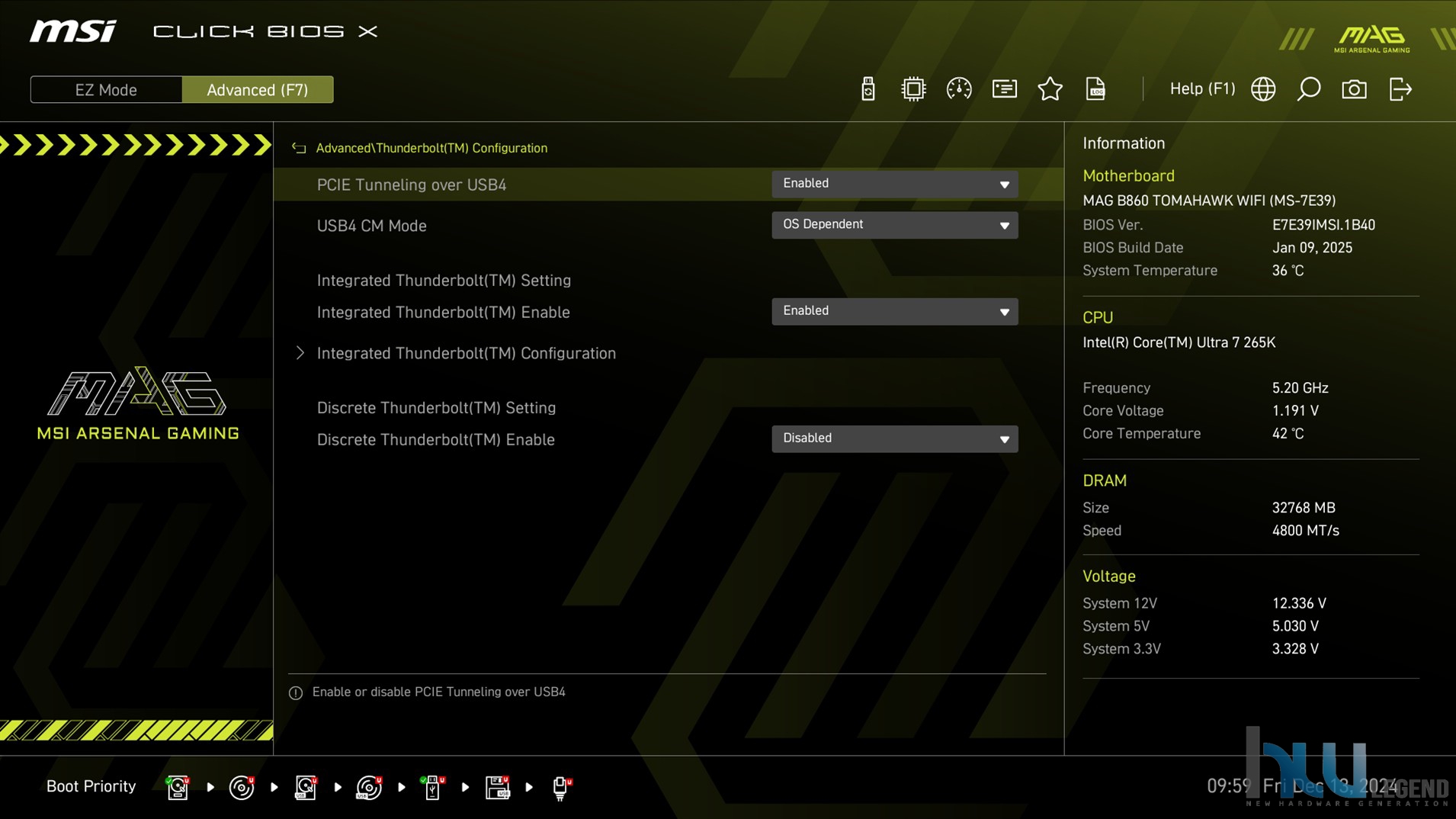
Task: Click BIOS build date Jan 09, 2025
Action: pyautogui.click(x=1312, y=248)
